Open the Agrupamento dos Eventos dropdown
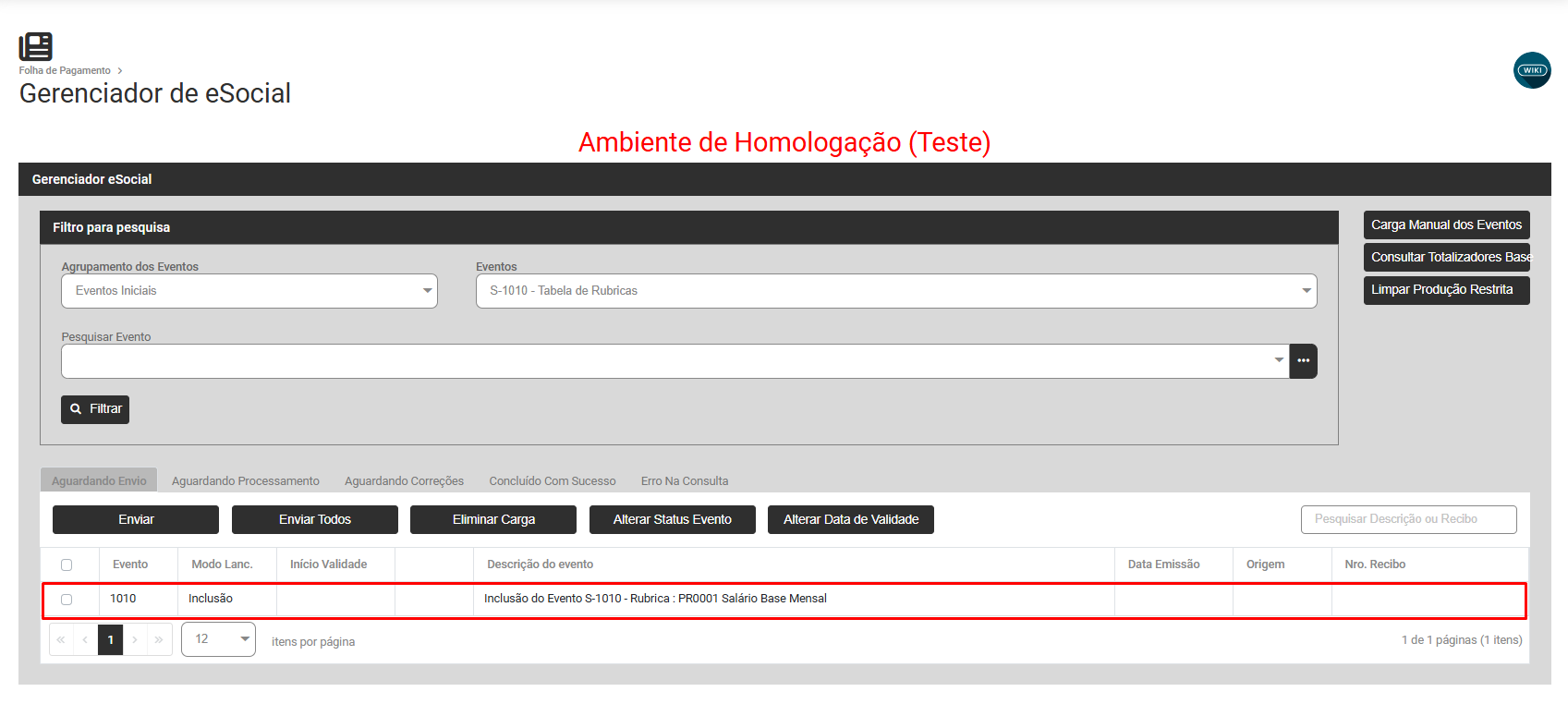 coord(249,291)
